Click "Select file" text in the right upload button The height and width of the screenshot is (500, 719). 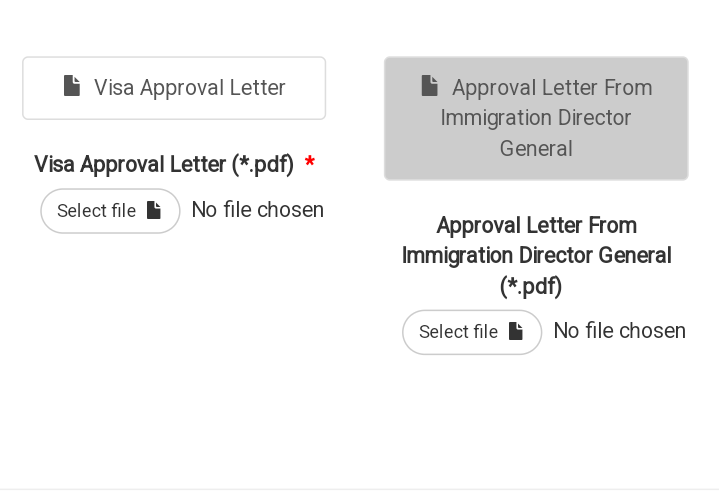click(x=458, y=332)
